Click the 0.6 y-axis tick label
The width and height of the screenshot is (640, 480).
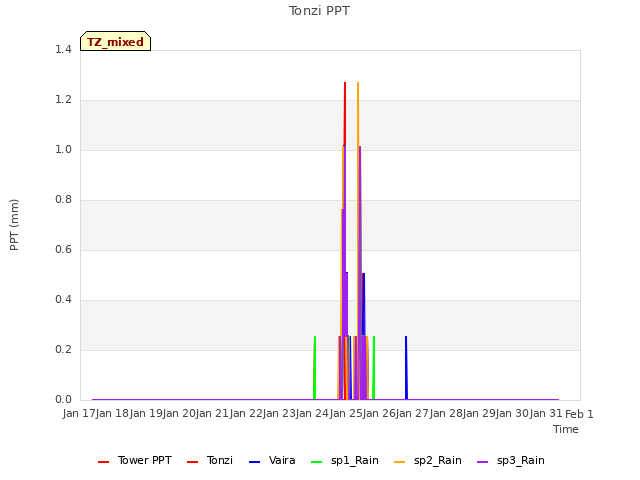click(63, 249)
